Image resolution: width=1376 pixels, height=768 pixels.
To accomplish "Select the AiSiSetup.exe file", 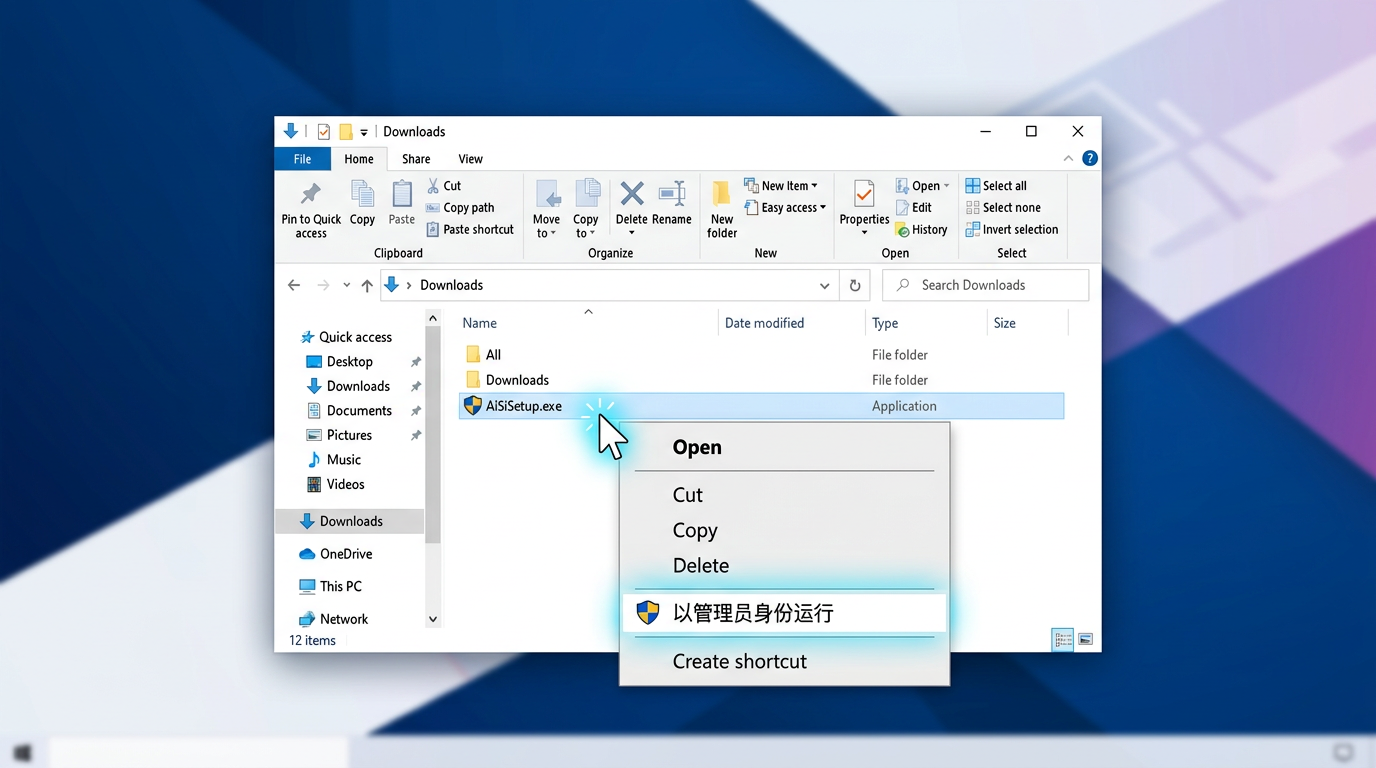I will pyautogui.click(x=761, y=406).
